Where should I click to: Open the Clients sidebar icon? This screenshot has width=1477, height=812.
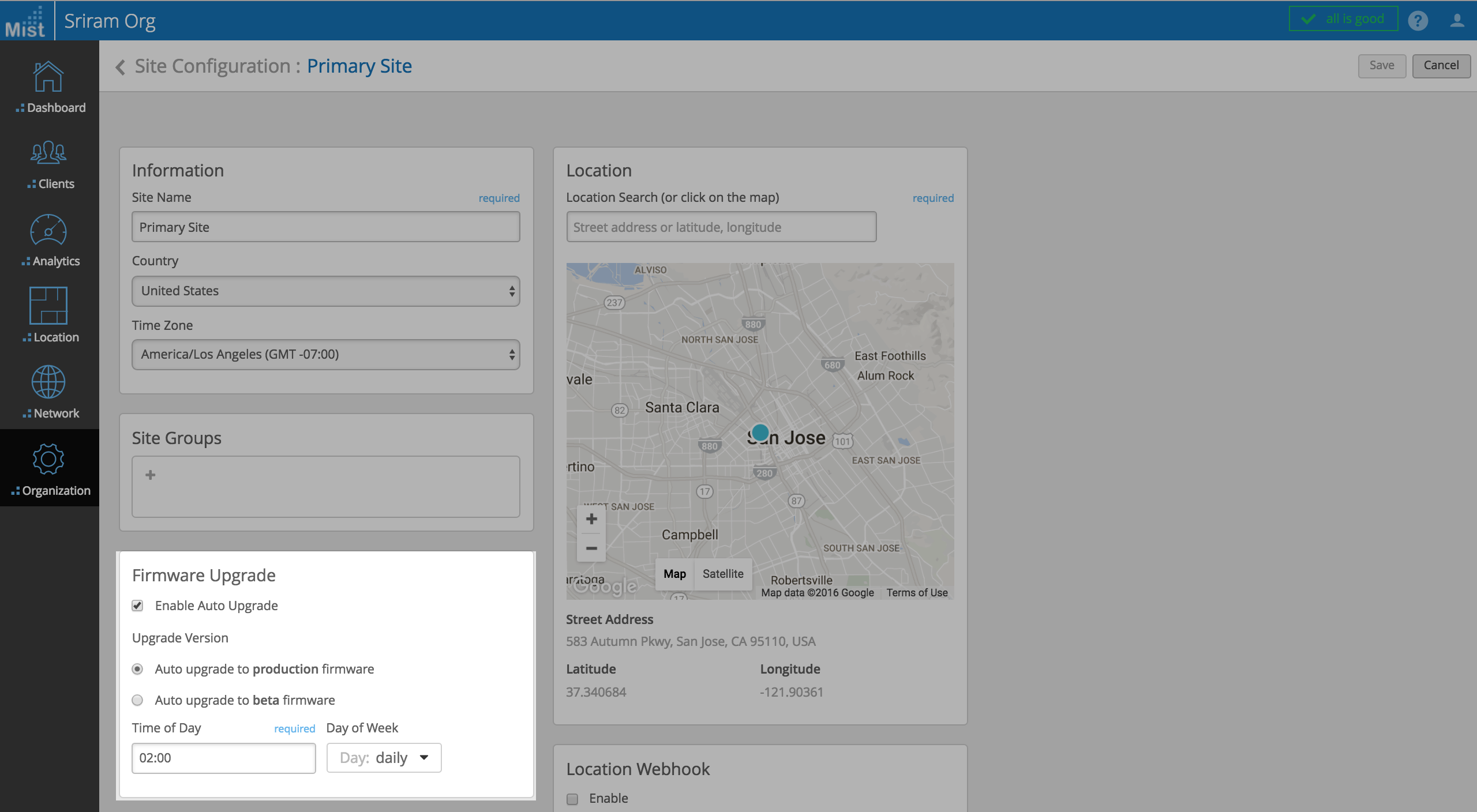[48, 153]
